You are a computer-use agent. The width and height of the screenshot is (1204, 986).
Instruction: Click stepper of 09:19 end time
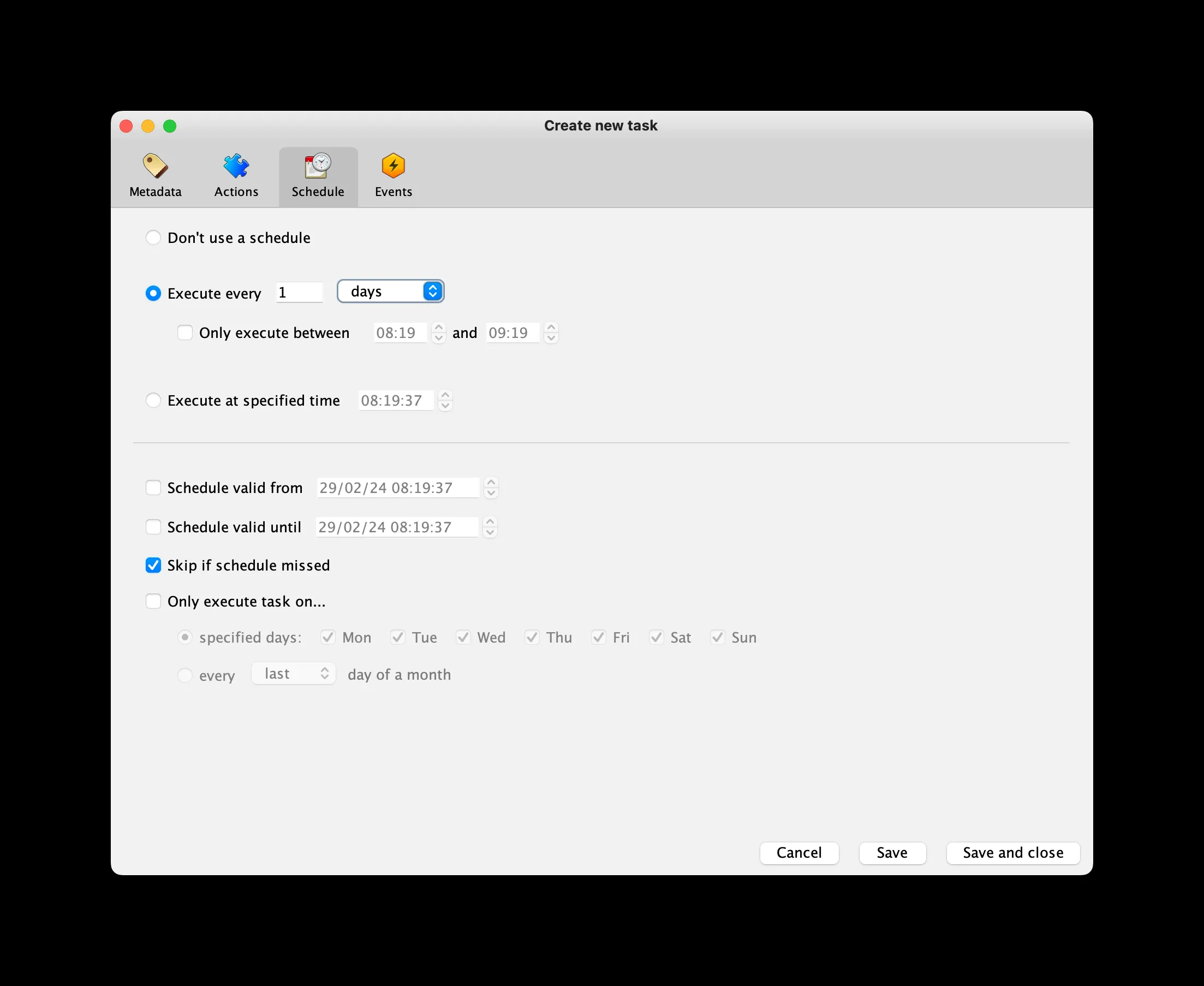coord(551,333)
